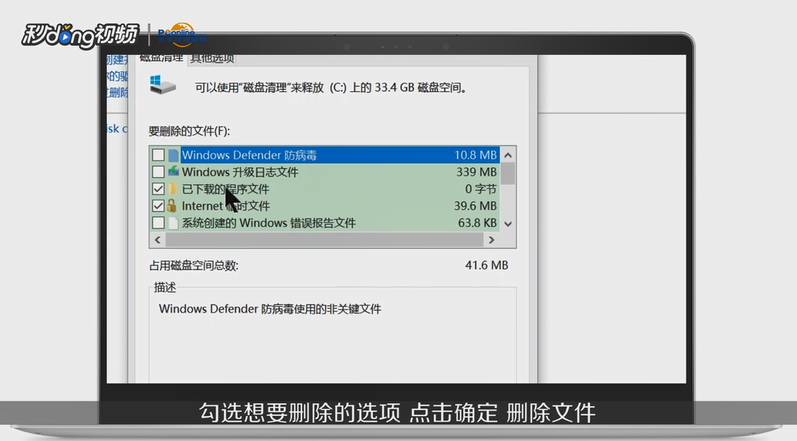Click the 41.6 MB total value
This screenshot has height=441, width=797.
[486, 265]
